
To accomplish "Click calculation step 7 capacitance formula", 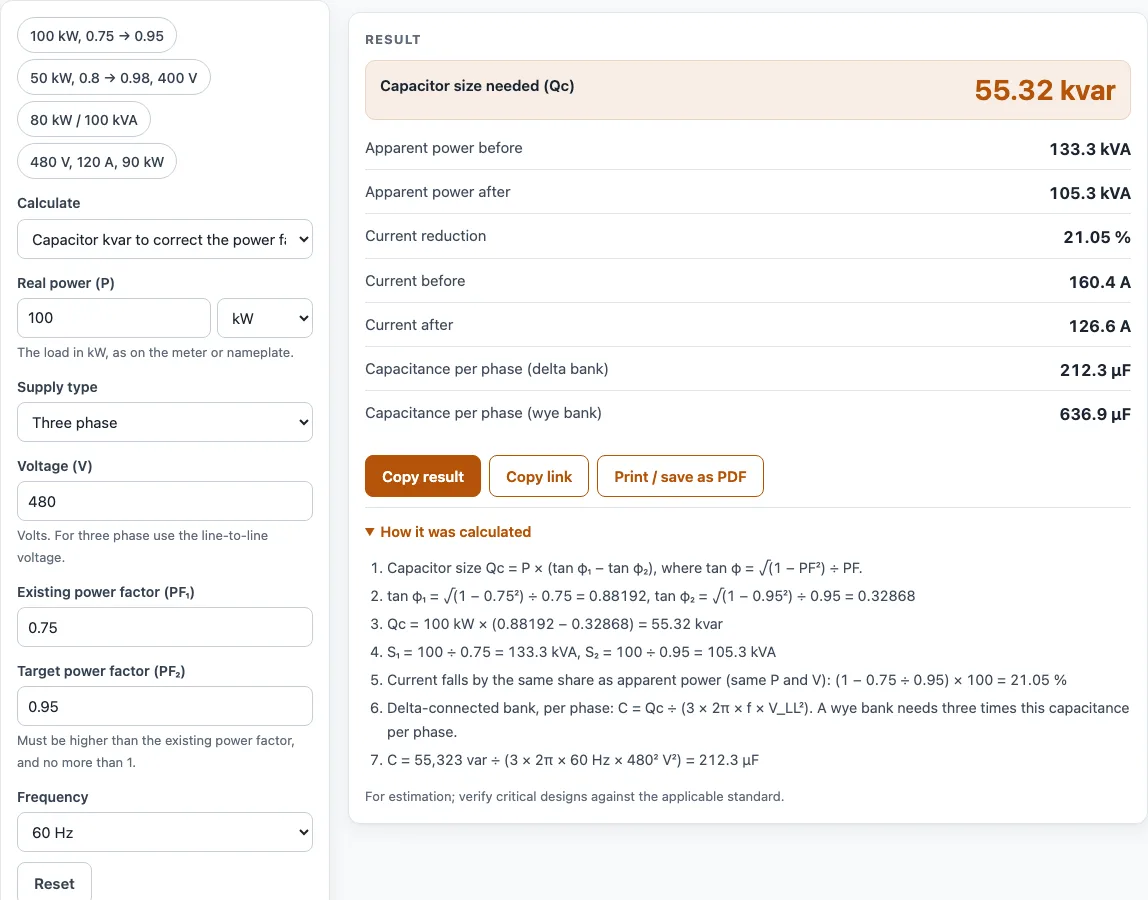I will coord(573,760).
